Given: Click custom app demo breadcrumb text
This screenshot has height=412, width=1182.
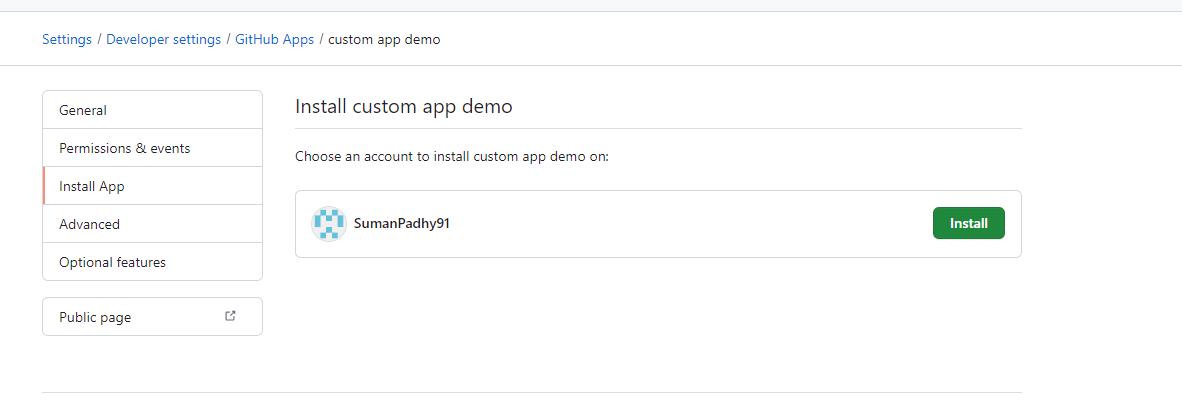Looking at the screenshot, I should pos(384,39).
